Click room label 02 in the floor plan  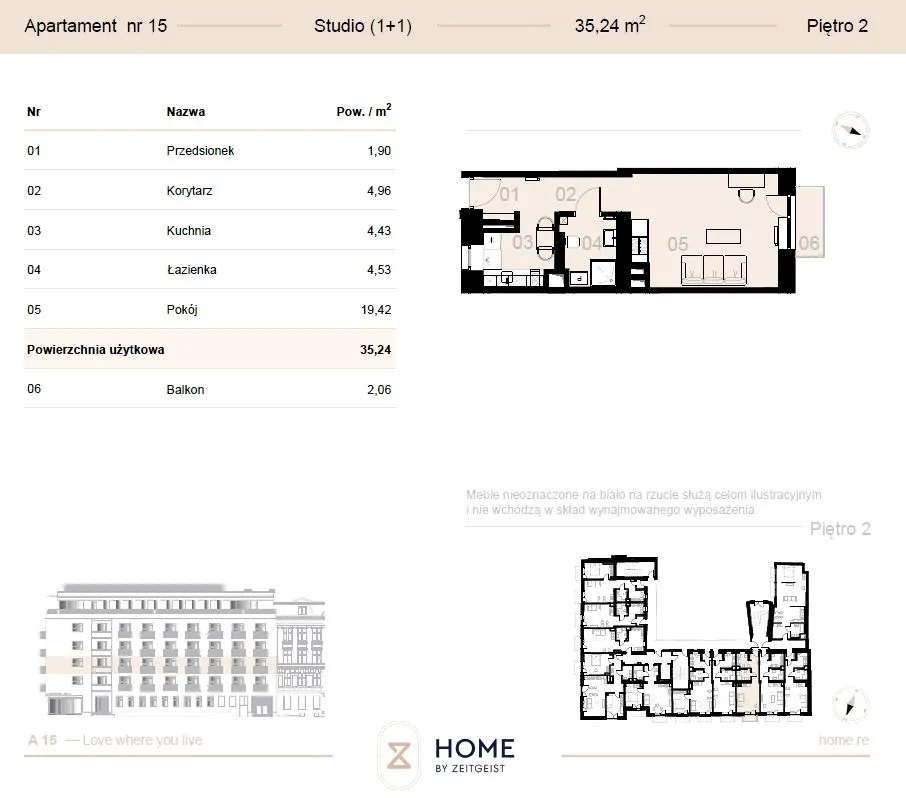tap(566, 194)
